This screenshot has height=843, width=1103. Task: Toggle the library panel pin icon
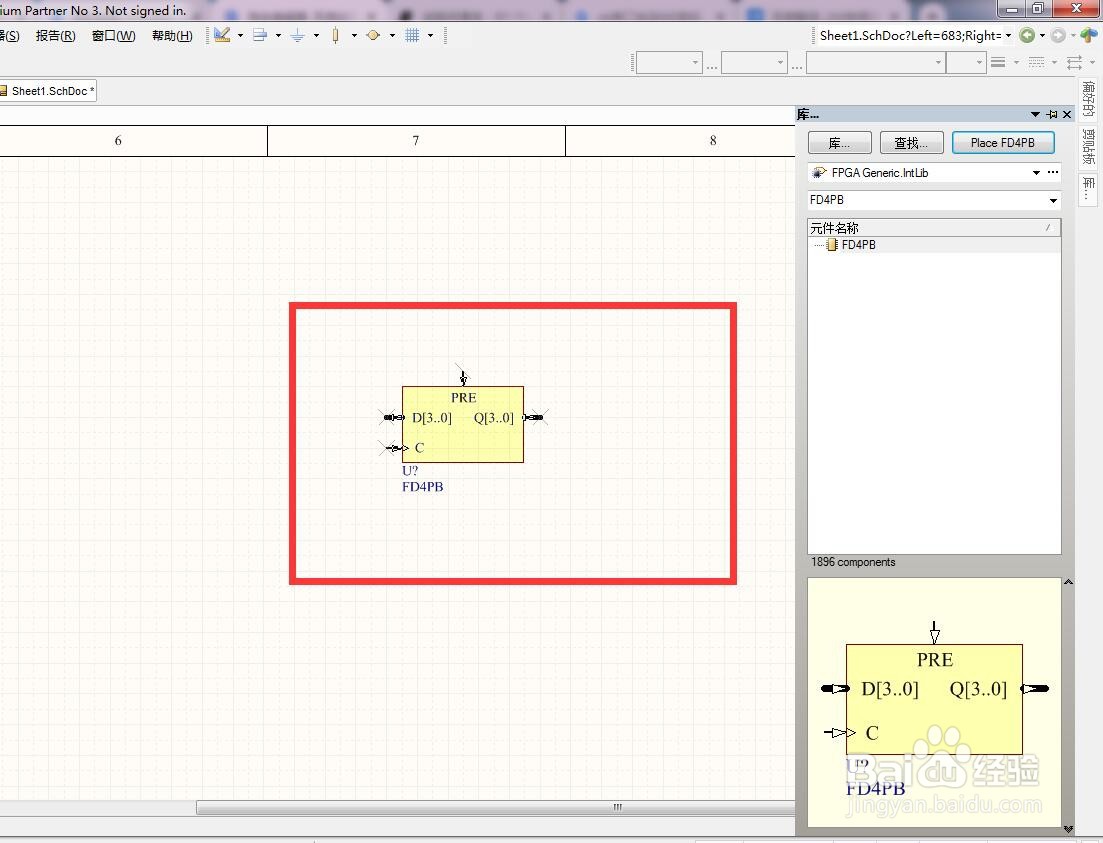tap(1052, 114)
